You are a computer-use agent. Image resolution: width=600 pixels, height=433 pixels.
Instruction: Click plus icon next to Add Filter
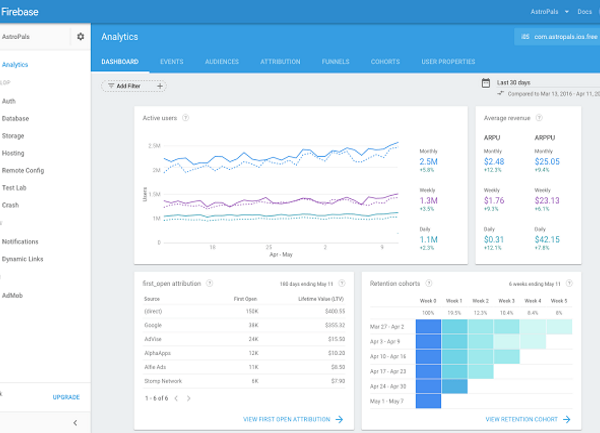[x=159, y=86]
